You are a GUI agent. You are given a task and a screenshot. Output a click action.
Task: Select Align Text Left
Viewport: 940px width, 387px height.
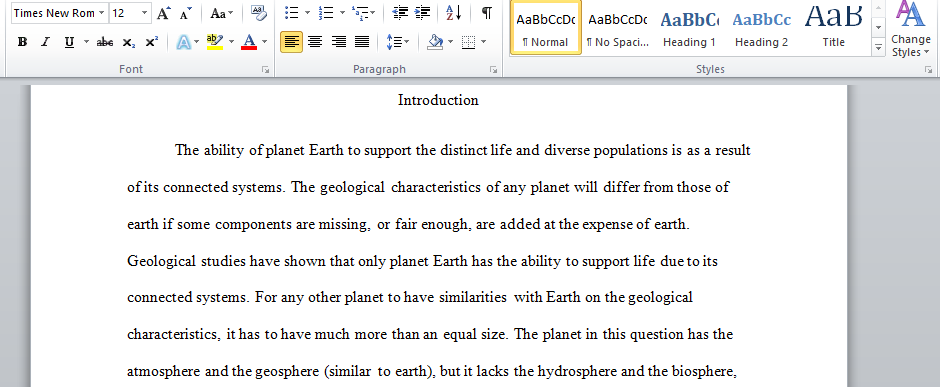(x=291, y=42)
